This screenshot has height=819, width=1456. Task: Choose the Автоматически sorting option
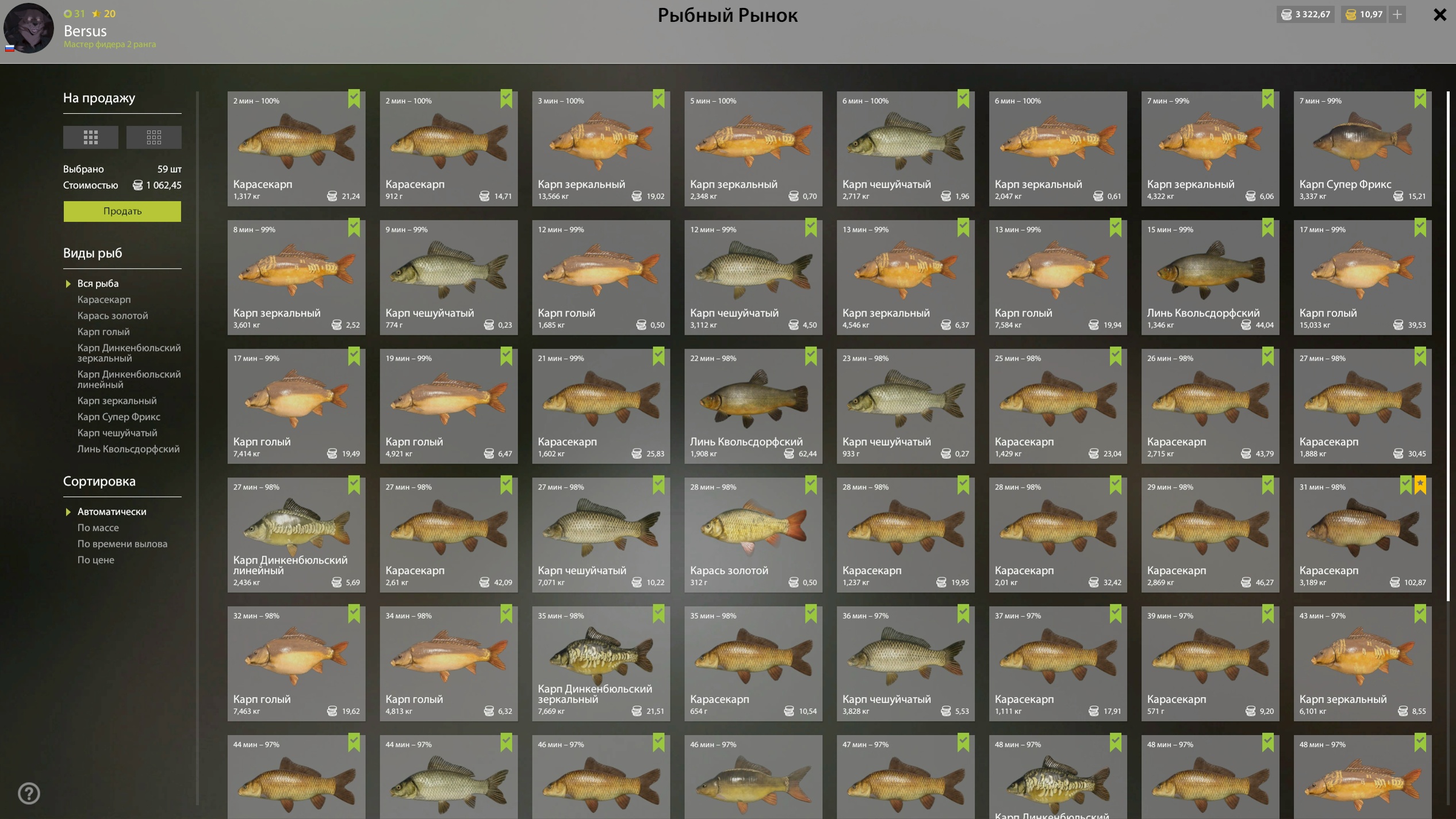112,511
